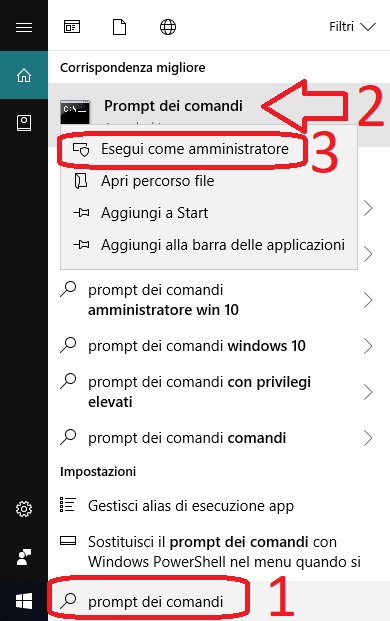Open the hamburger menu icon
390x621 pixels.
point(24,27)
